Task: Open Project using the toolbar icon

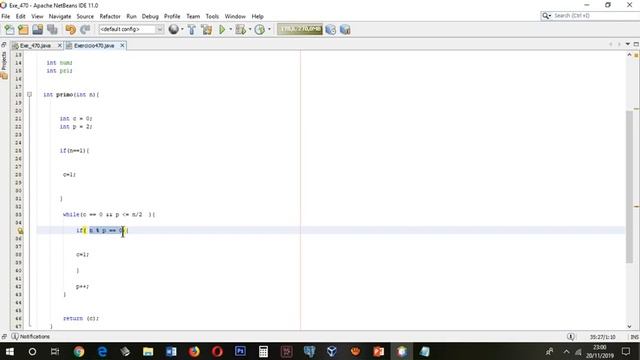Action: pos(38,29)
